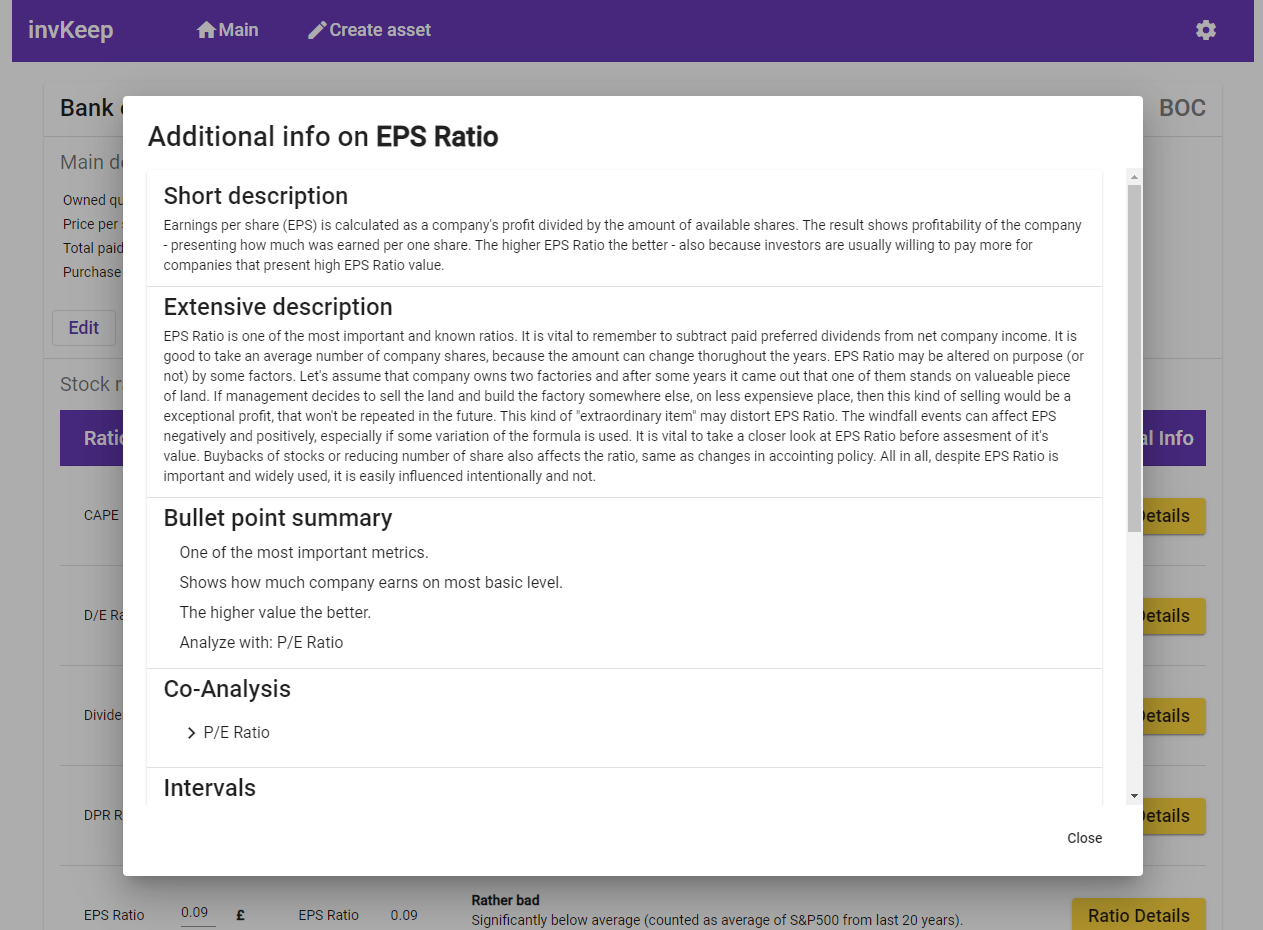Click the BOC ticker label
Viewport: 1263px width, 930px height.
tap(1182, 108)
